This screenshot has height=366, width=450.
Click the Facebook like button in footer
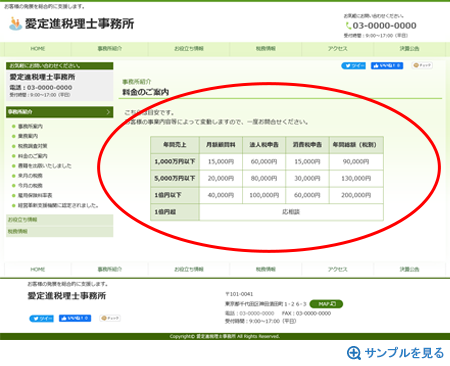[75, 318]
